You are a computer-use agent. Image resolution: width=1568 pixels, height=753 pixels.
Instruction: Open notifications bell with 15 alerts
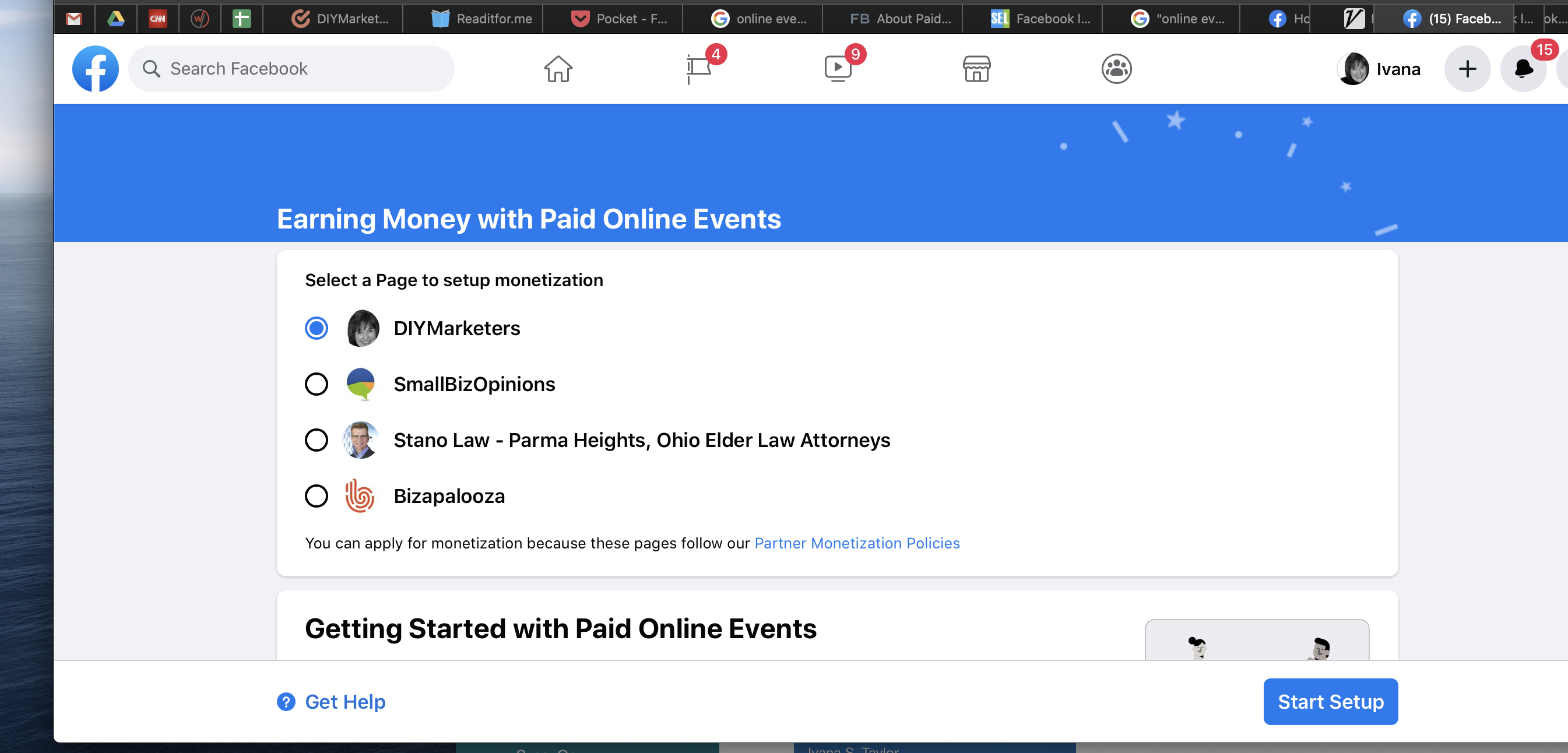click(x=1524, y=69)
